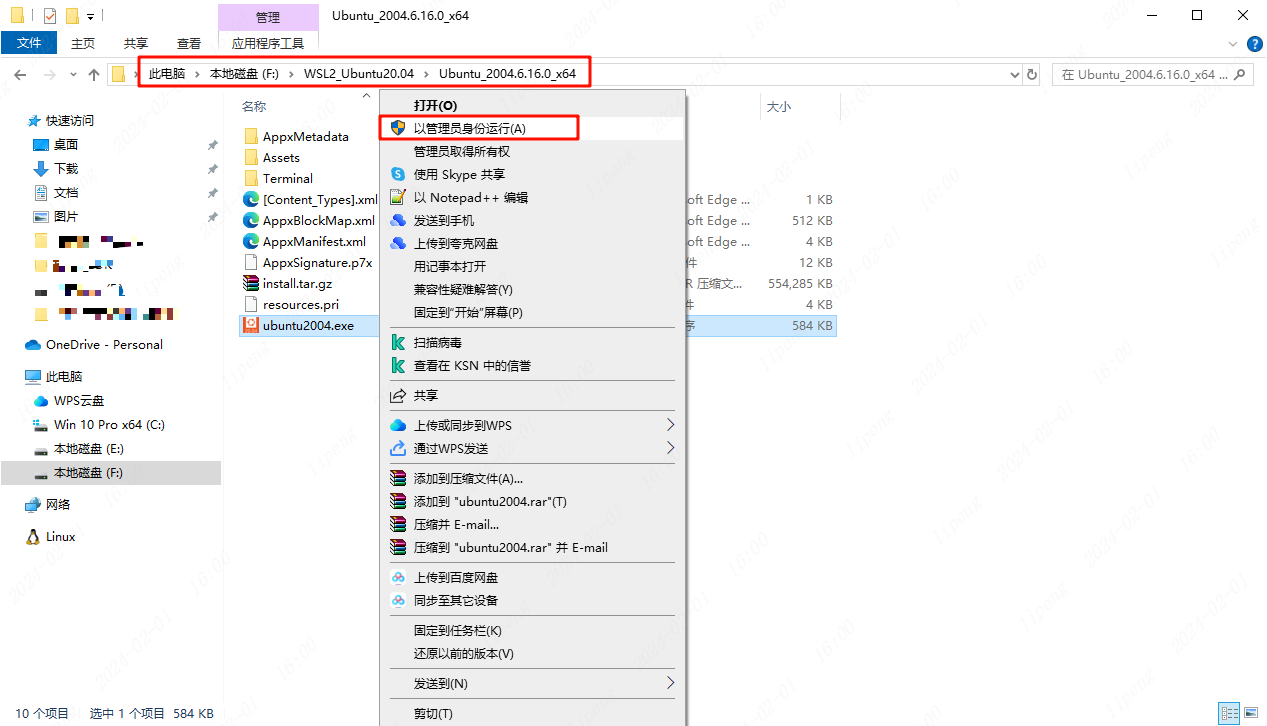Click the cloud icon beside 上传到夸克网盘
This screenshot has height=726, width=1267.
398,243
